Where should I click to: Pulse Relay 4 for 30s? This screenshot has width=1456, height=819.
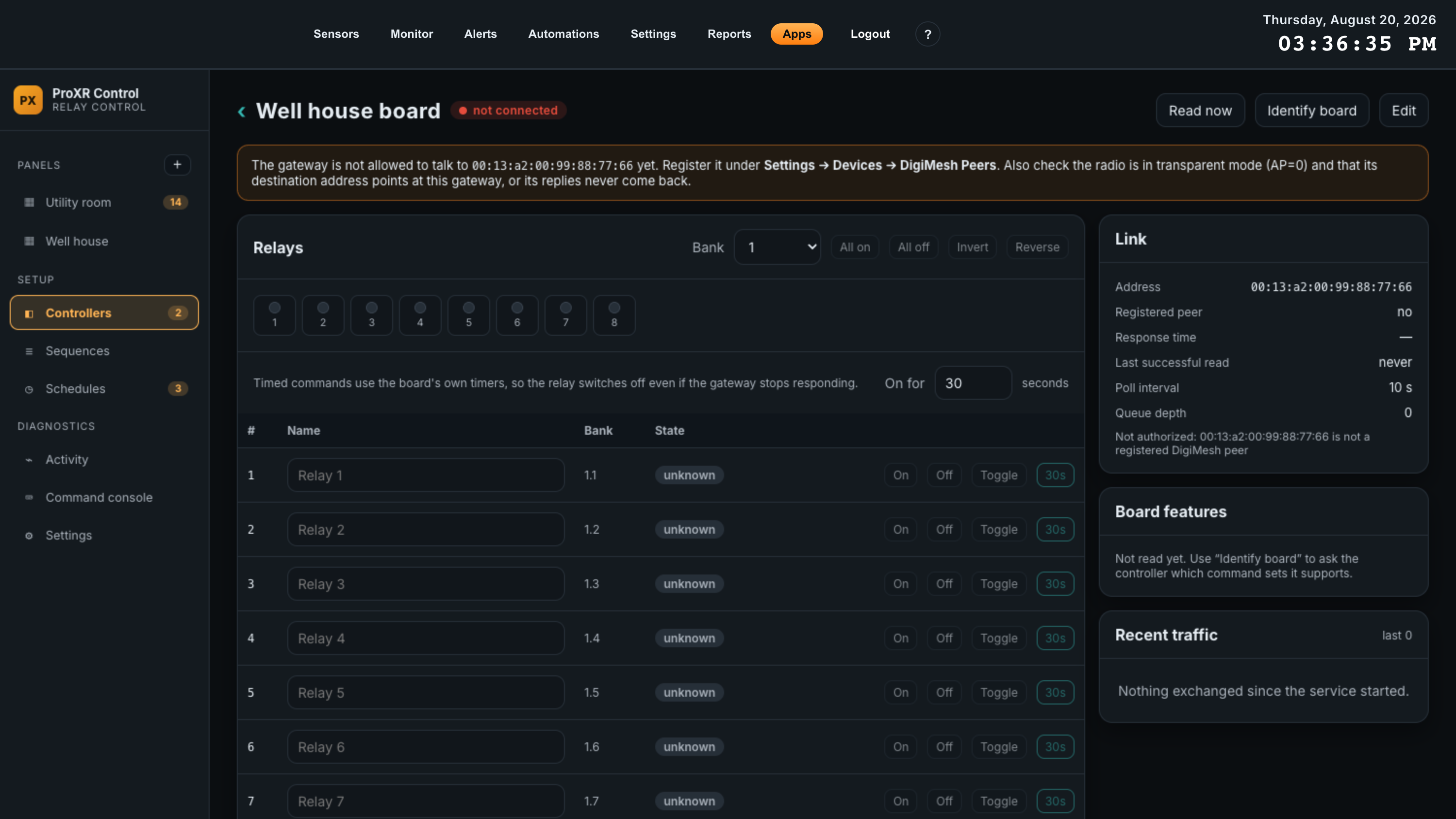1055,638
